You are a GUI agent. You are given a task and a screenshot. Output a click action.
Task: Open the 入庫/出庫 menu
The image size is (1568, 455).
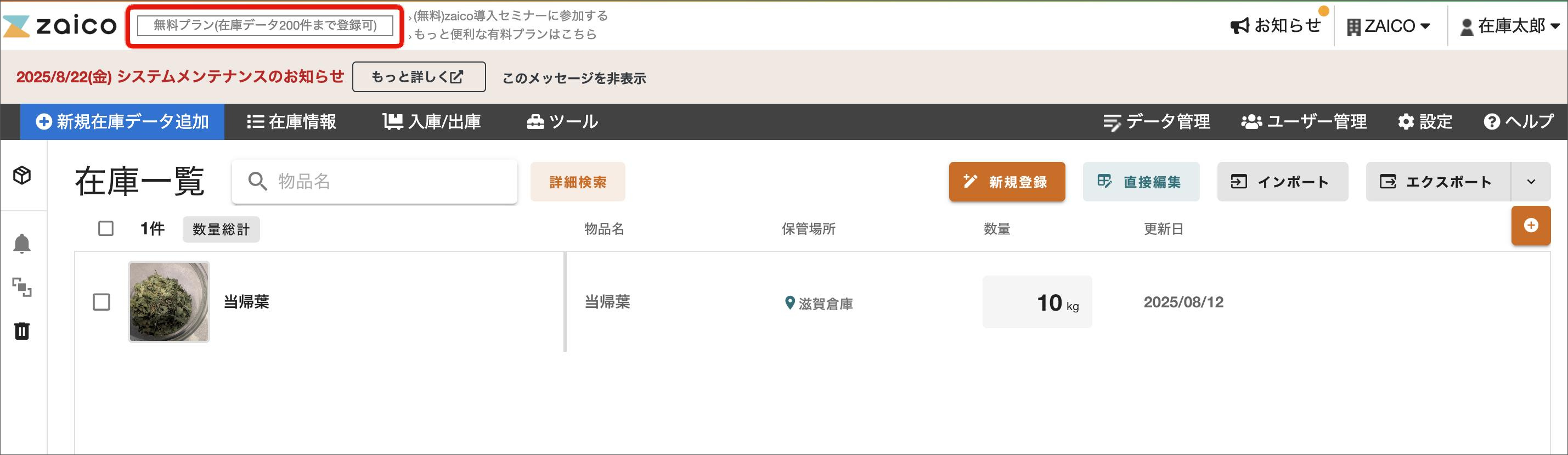coord(432,122)
